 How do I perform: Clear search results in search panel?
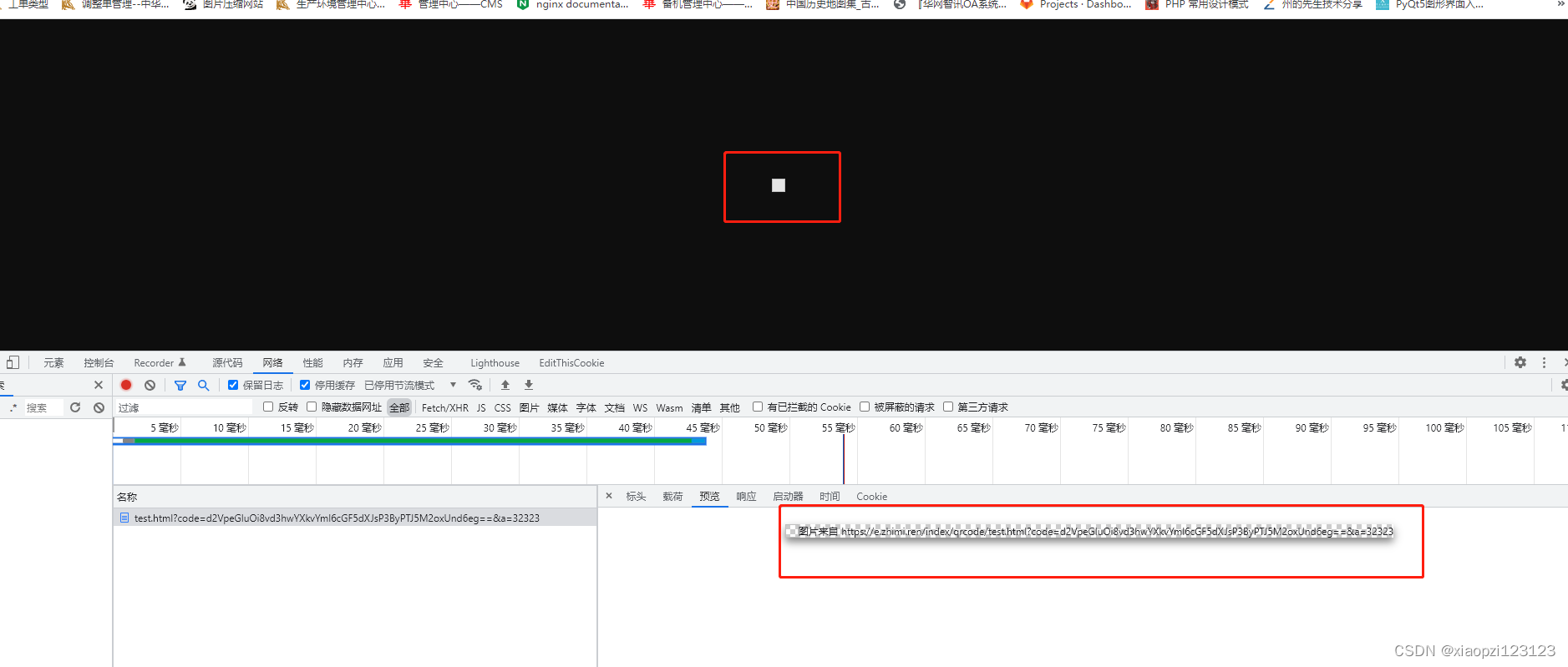pos(99,407)
